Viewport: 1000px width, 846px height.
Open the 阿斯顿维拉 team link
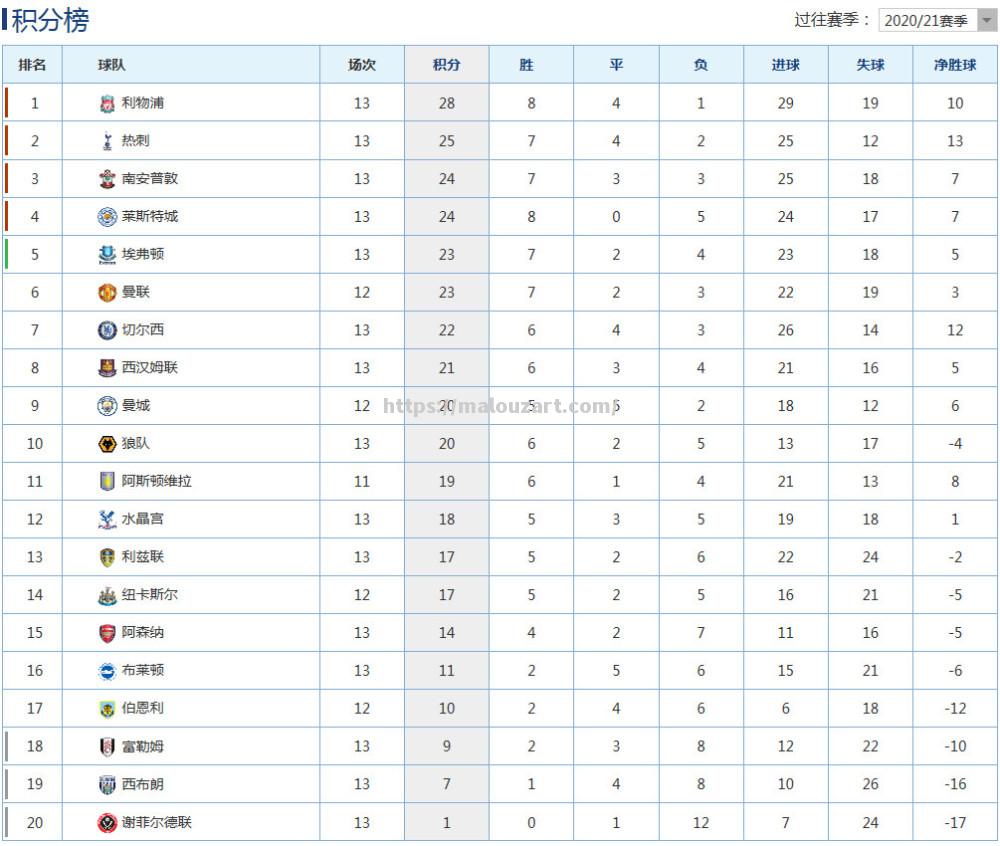pos(156,481)
